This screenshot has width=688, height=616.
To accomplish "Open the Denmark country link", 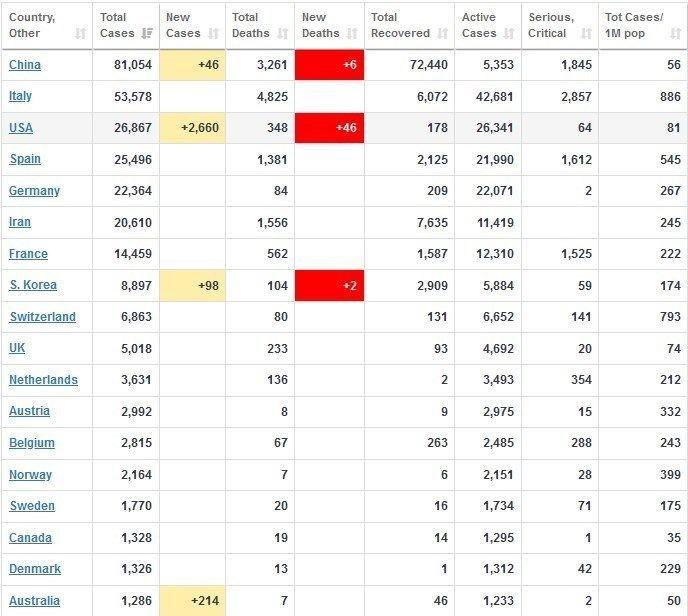I will pyautogui.click(x=35, y=569).
